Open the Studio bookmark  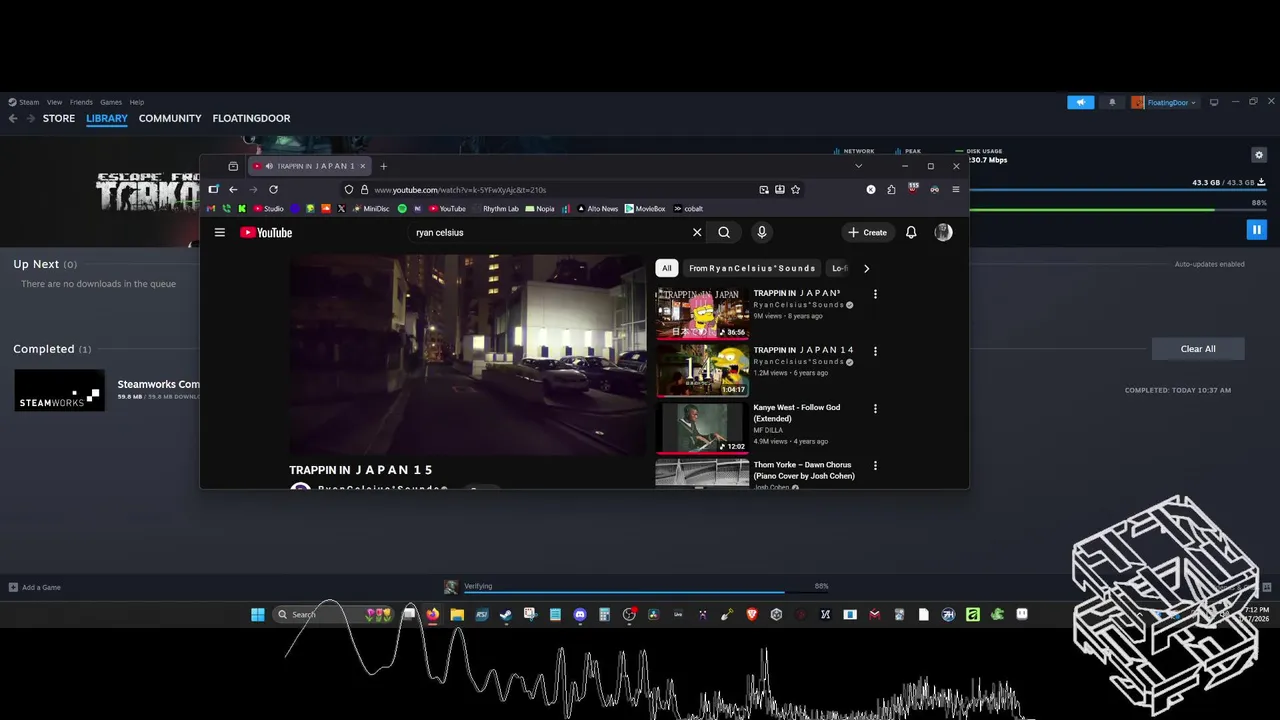click(x=269, y=209)
